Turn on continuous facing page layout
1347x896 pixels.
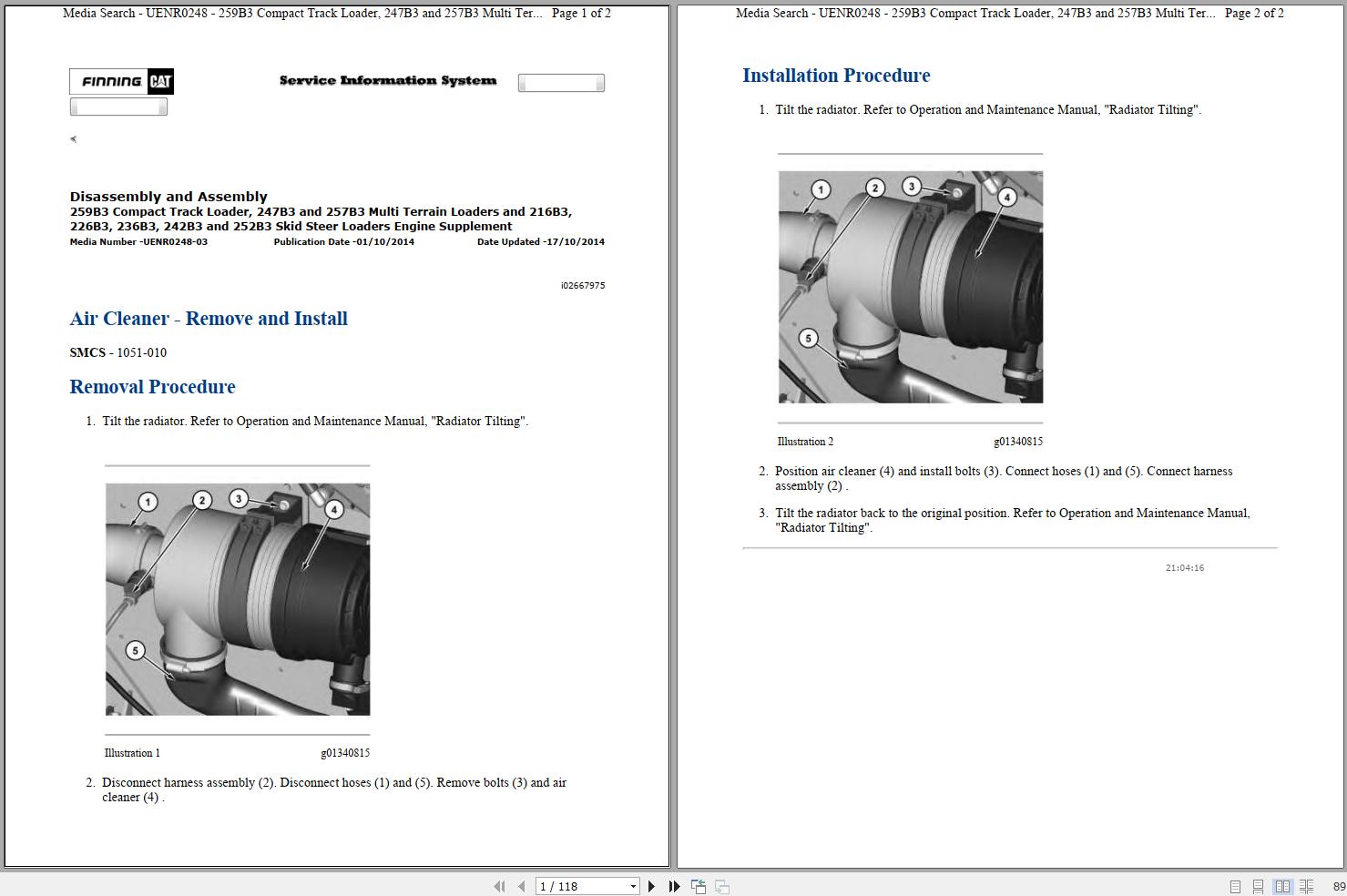(1306, 886)
